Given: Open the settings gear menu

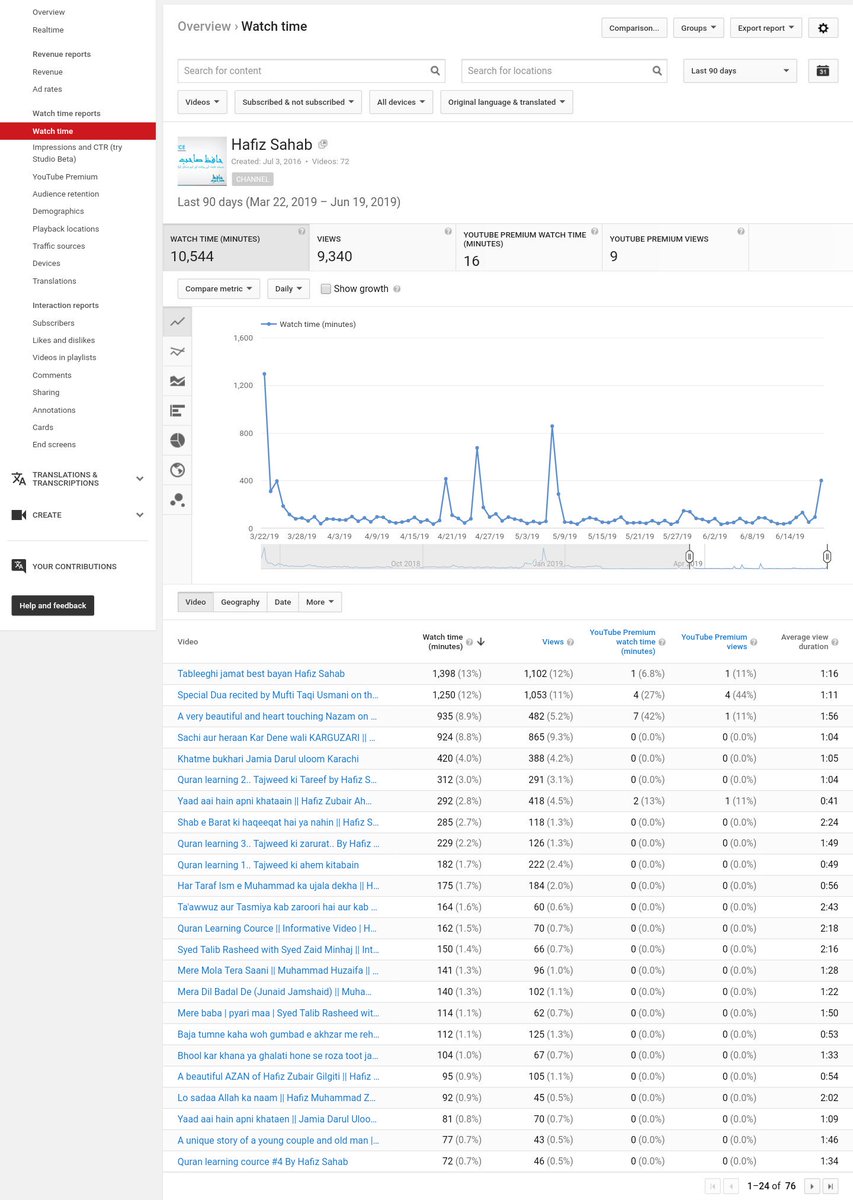Looking at the screenshot, I should click(823, 28).
